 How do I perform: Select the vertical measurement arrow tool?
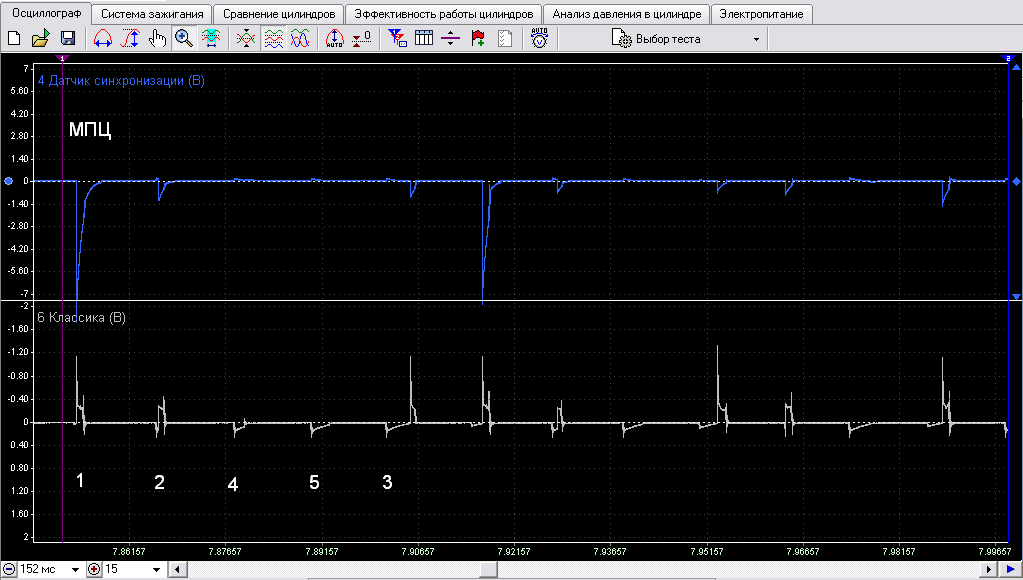point(130,38)
